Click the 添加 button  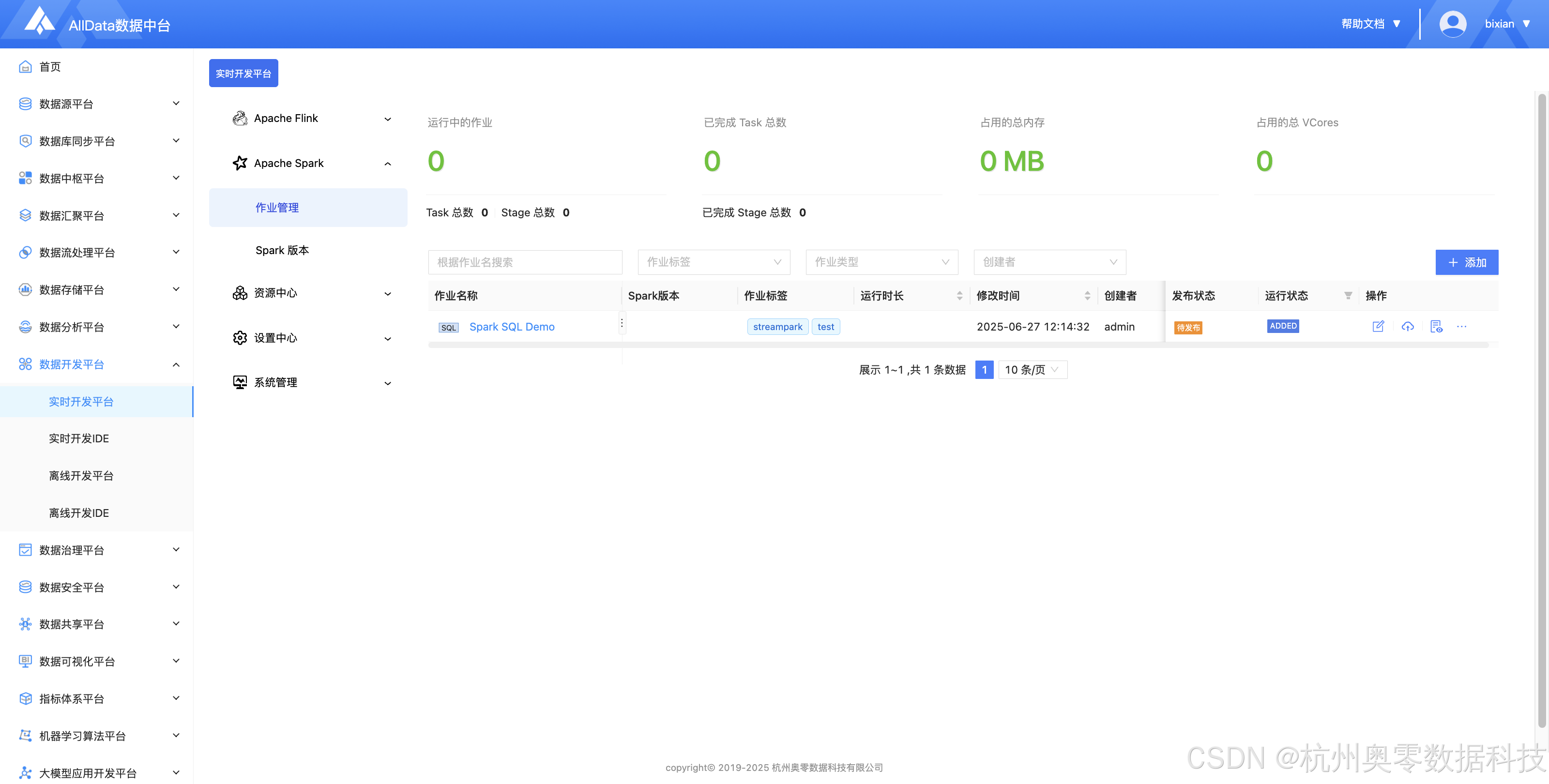pos(1466,262)
